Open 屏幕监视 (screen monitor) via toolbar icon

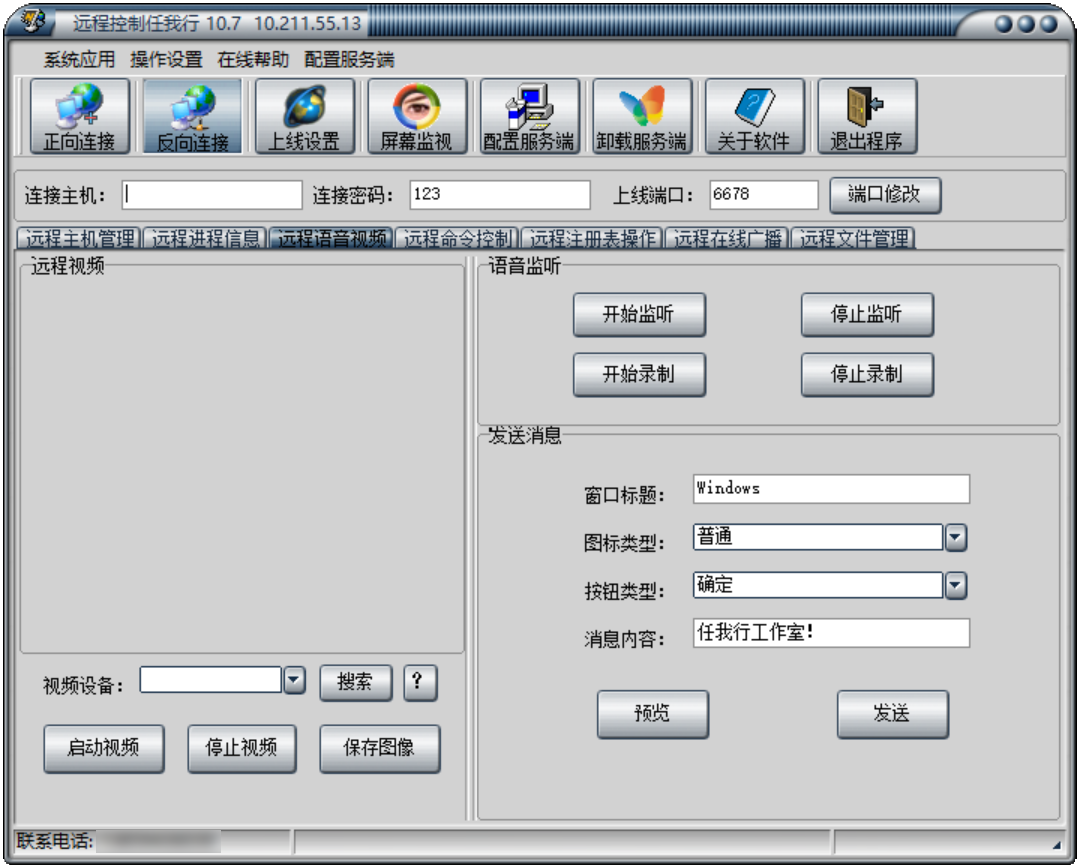(x=416, y=113)
